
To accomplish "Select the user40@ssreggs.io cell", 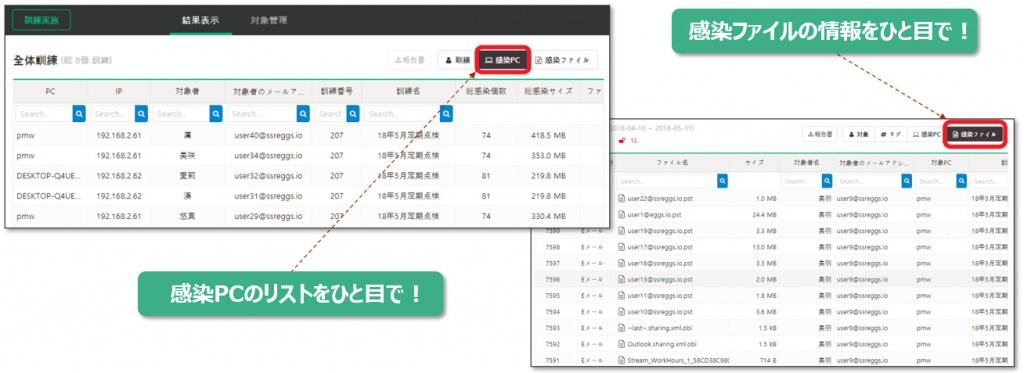I will point(268,135).
